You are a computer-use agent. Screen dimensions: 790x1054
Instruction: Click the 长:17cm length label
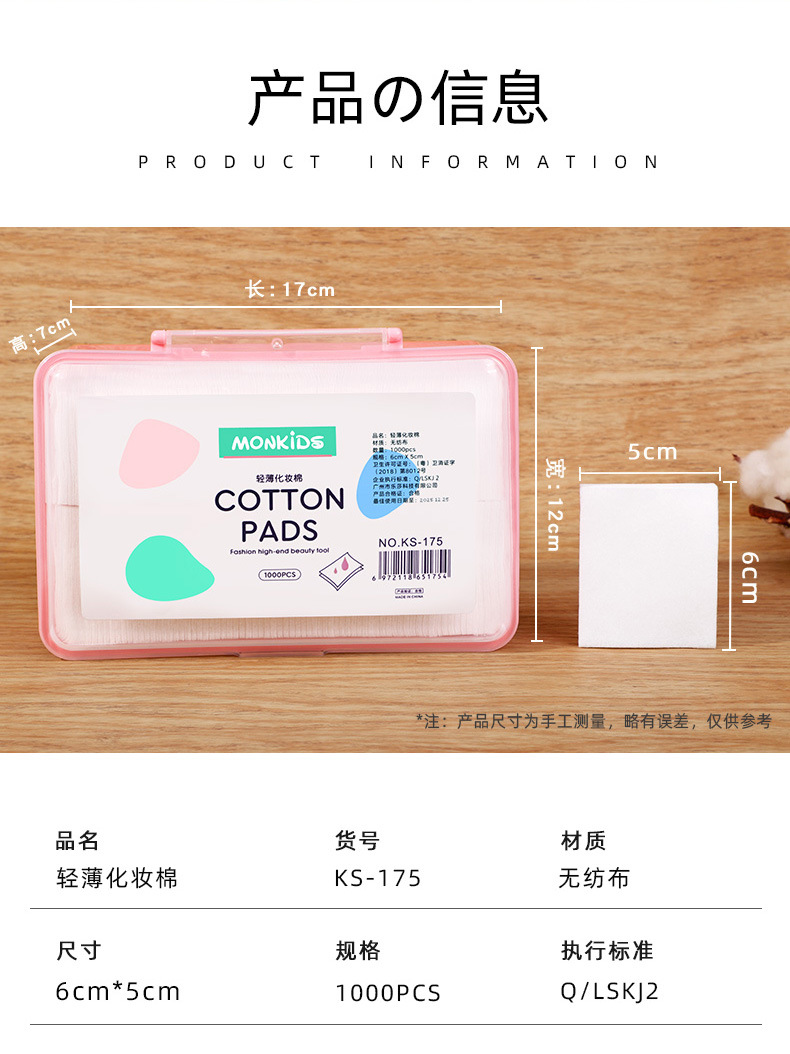(x=290, y=290)
